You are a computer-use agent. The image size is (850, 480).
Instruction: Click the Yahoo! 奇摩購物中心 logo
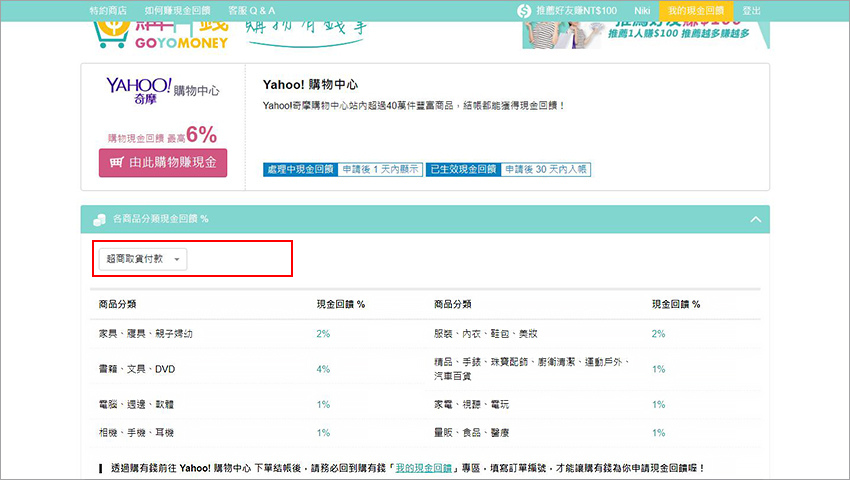coord(163,91)
